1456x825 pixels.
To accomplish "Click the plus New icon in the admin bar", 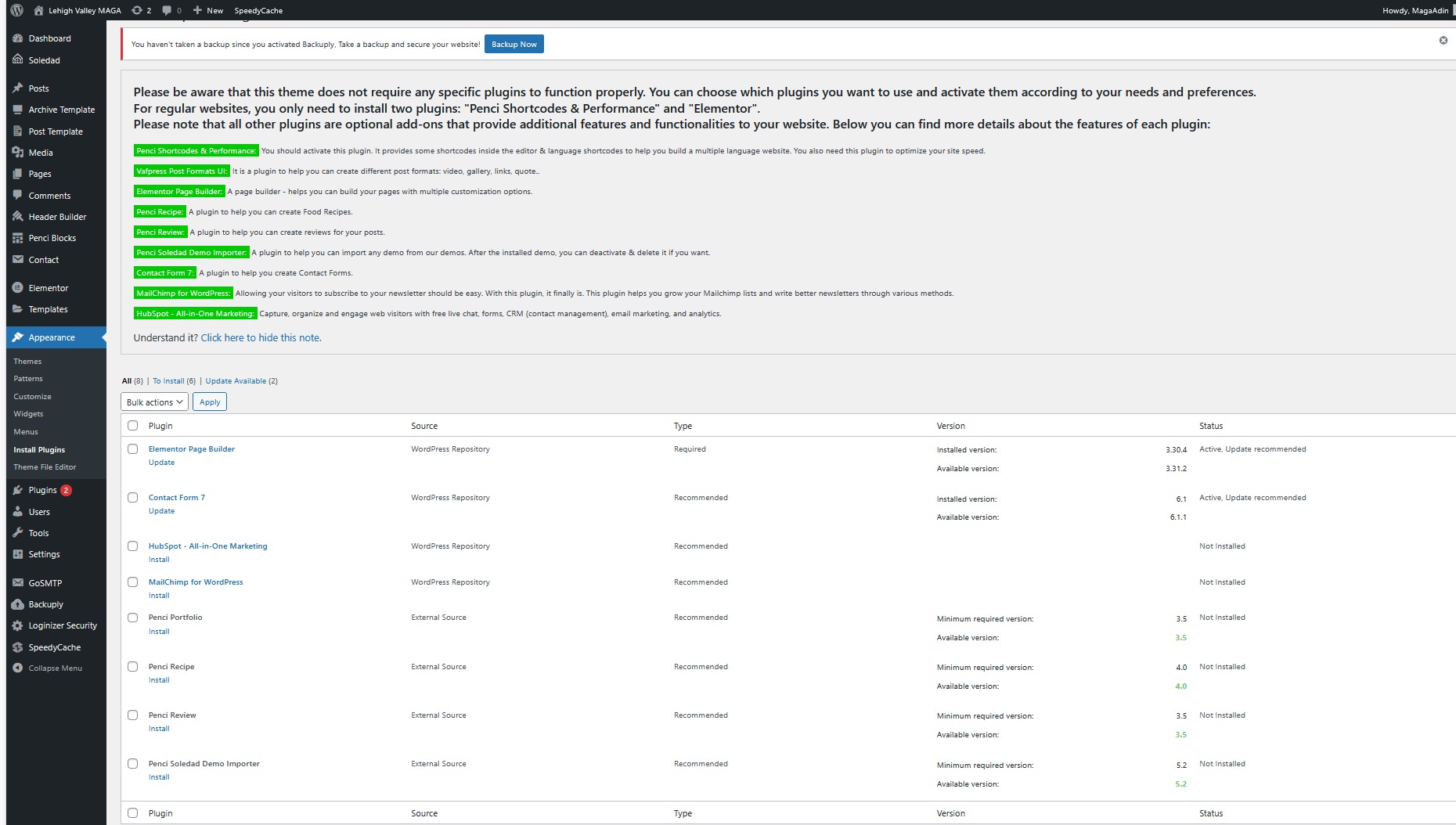I will 197,10.
